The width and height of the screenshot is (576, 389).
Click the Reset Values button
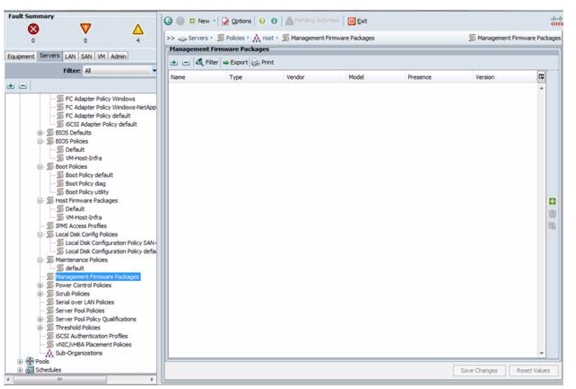click(533, 371)
